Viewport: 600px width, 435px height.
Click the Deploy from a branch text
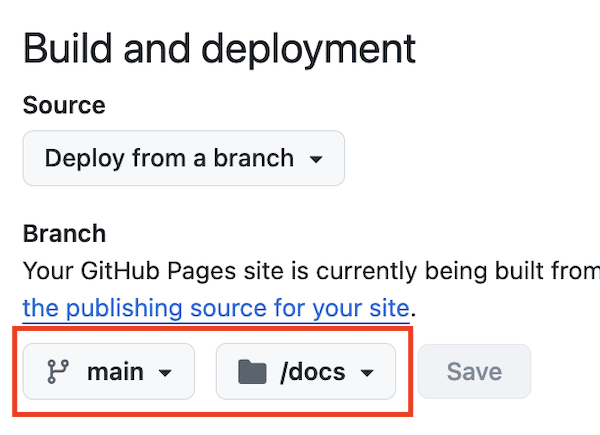(169, 158)
